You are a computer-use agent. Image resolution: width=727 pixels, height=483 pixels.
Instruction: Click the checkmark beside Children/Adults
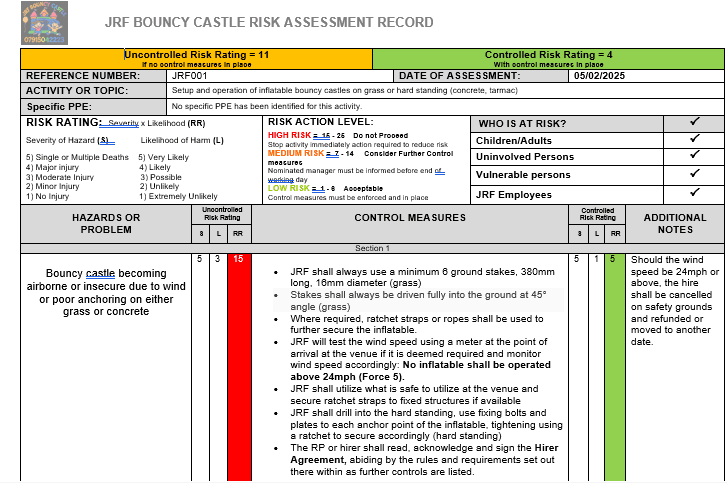point(694,139)
